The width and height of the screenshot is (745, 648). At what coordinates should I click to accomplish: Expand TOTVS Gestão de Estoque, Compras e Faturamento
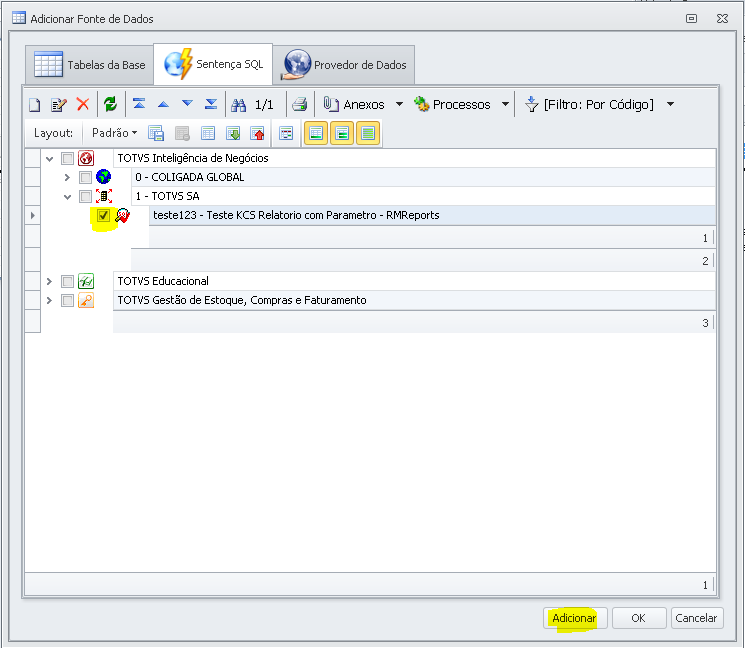pyautogui.click(x=49, y=300)
